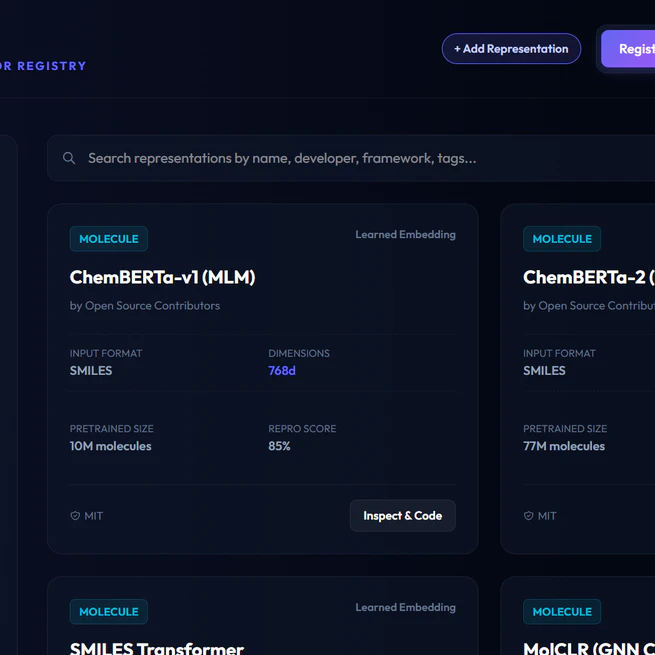Open Inspect & Code for ChemBERTa-v1
This screenshot has height=655, width=655.
[402, 515]
